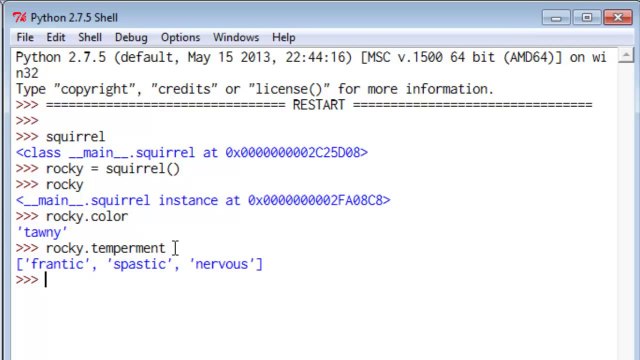Open the Options menu
This screenshot has height=360, width=640.
click(180, 38)
